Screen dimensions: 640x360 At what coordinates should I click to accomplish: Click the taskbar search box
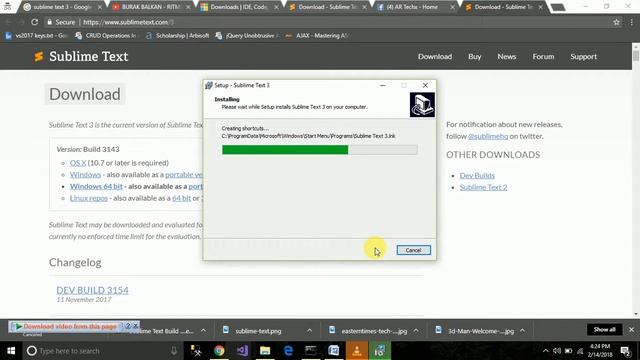pos(102,351)
